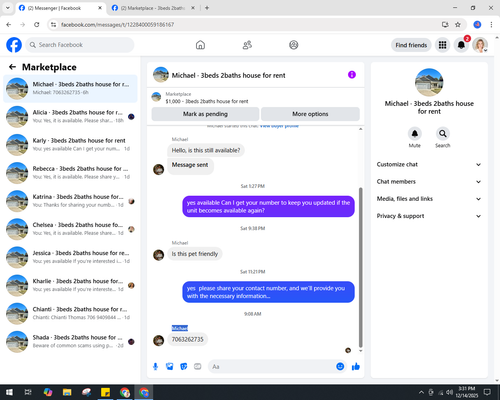Screen dimensions: 500x400
Task: Open a new browser tab
Action: 207,8
